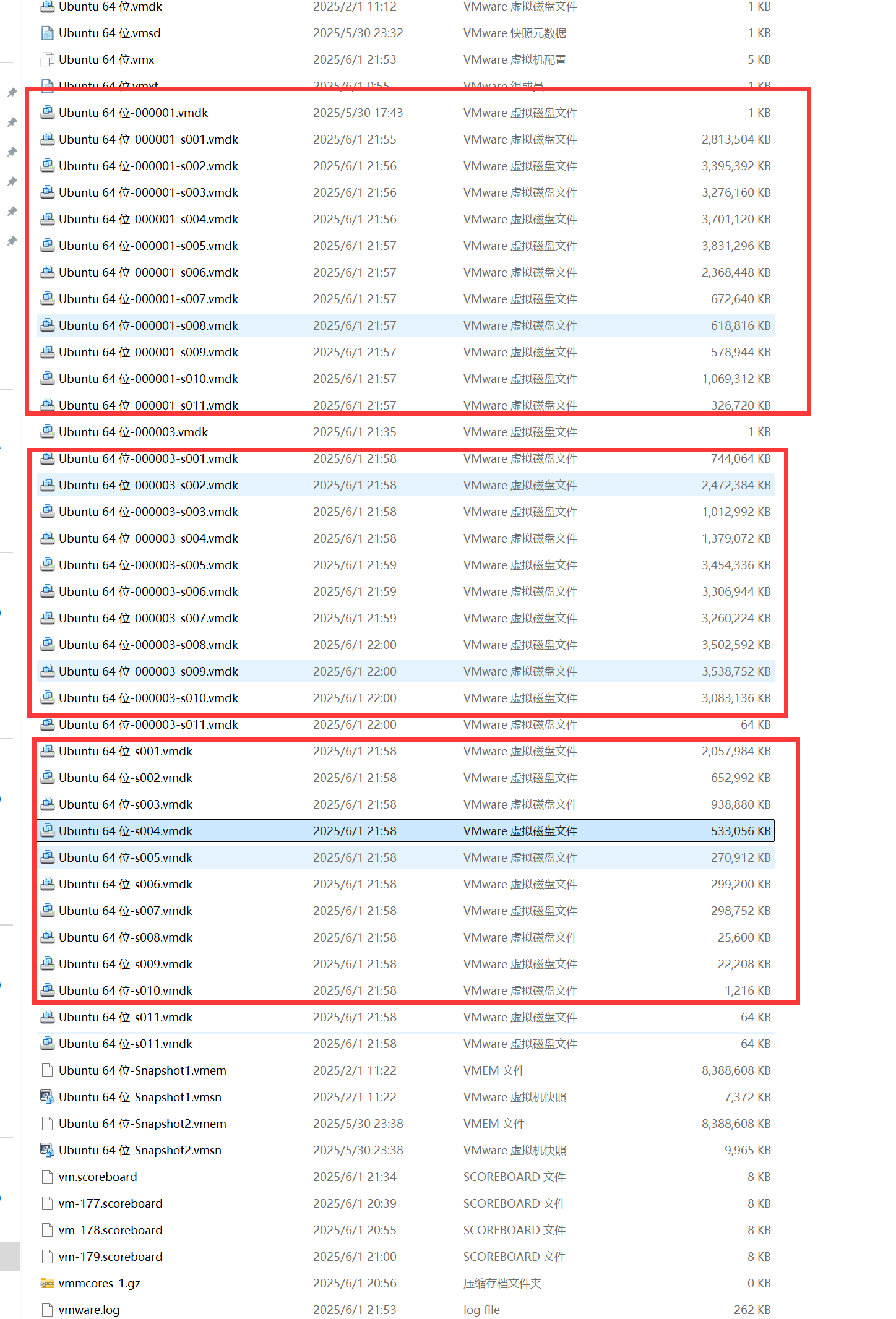Select the disk icon of Ubuntu 64 位-000003-s006.vmdk
The width and height of the screenshot is (896, 1319).
click(47, 591)
